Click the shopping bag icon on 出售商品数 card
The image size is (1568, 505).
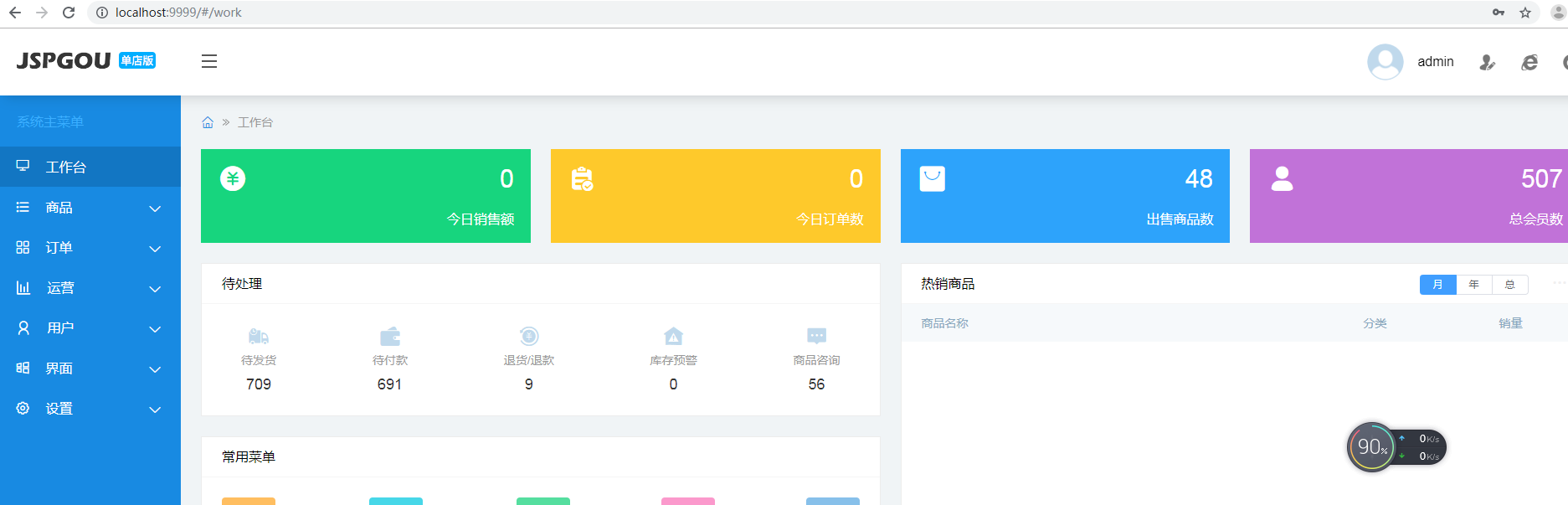click(x=932, y=178)
